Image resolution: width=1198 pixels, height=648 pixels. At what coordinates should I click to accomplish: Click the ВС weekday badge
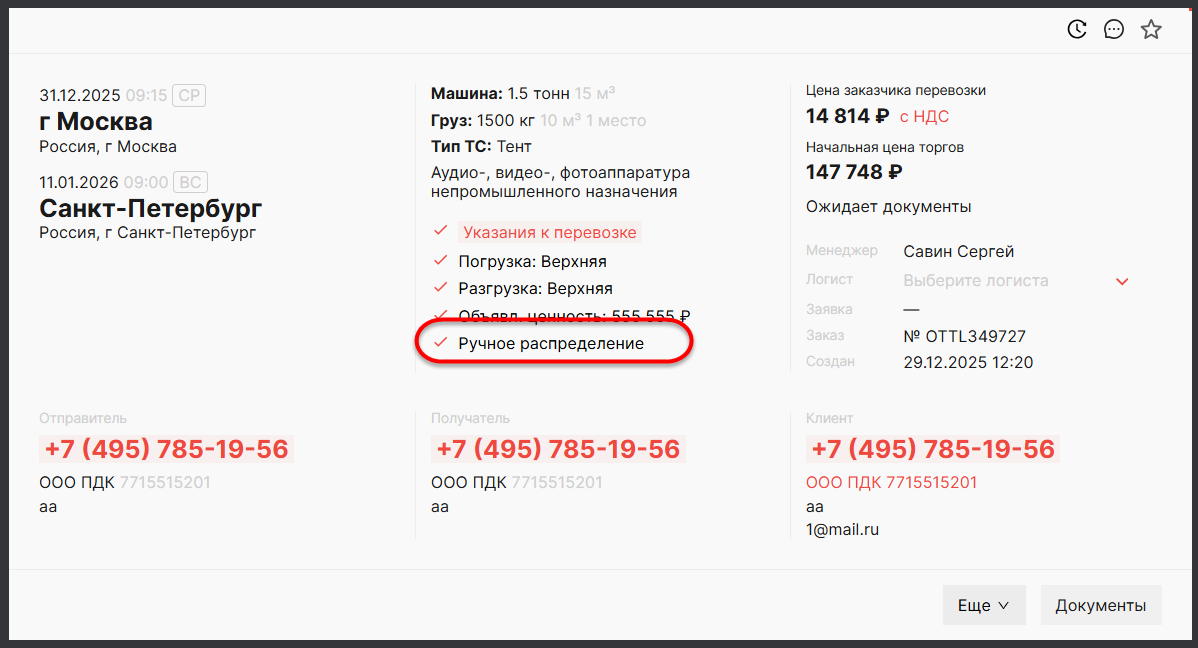point(189,182)
